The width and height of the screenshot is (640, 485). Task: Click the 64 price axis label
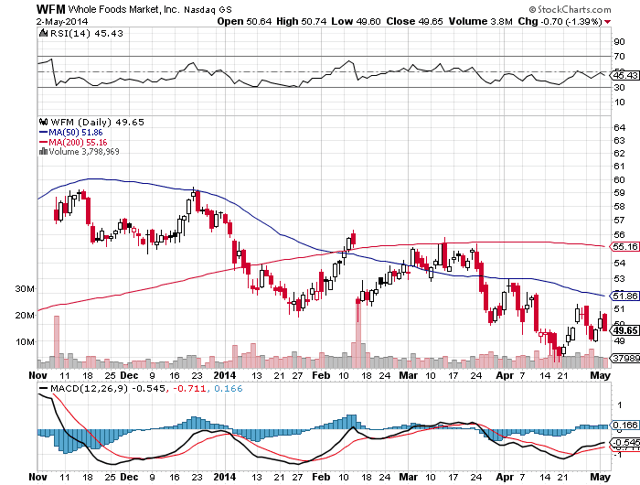click(x=619, y=127)
